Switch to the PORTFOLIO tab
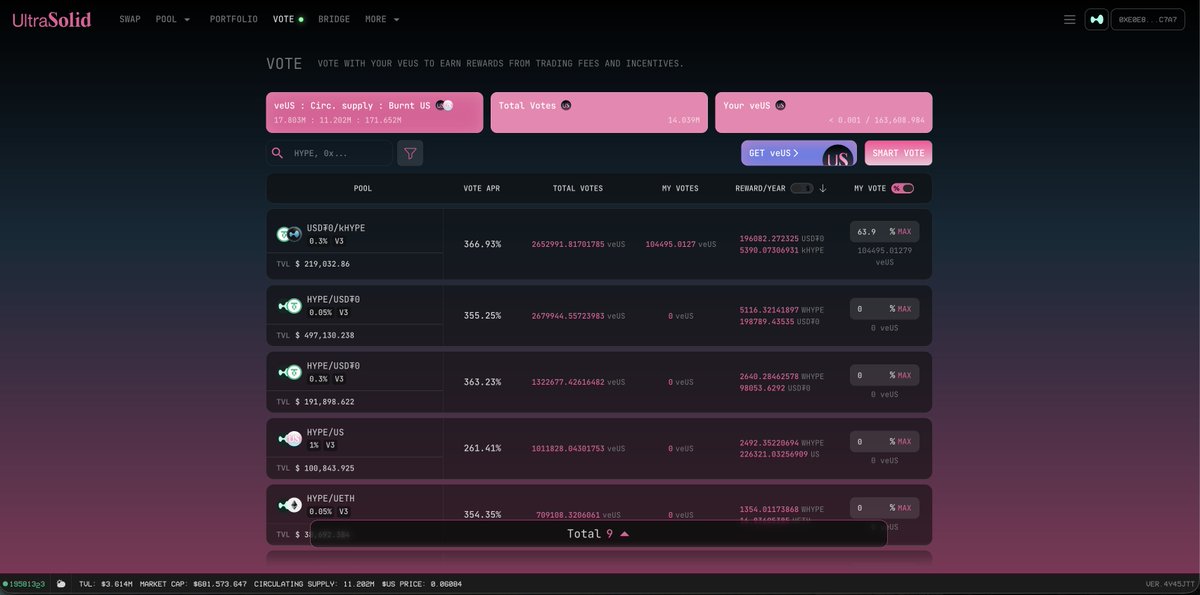 pos(233,18)
